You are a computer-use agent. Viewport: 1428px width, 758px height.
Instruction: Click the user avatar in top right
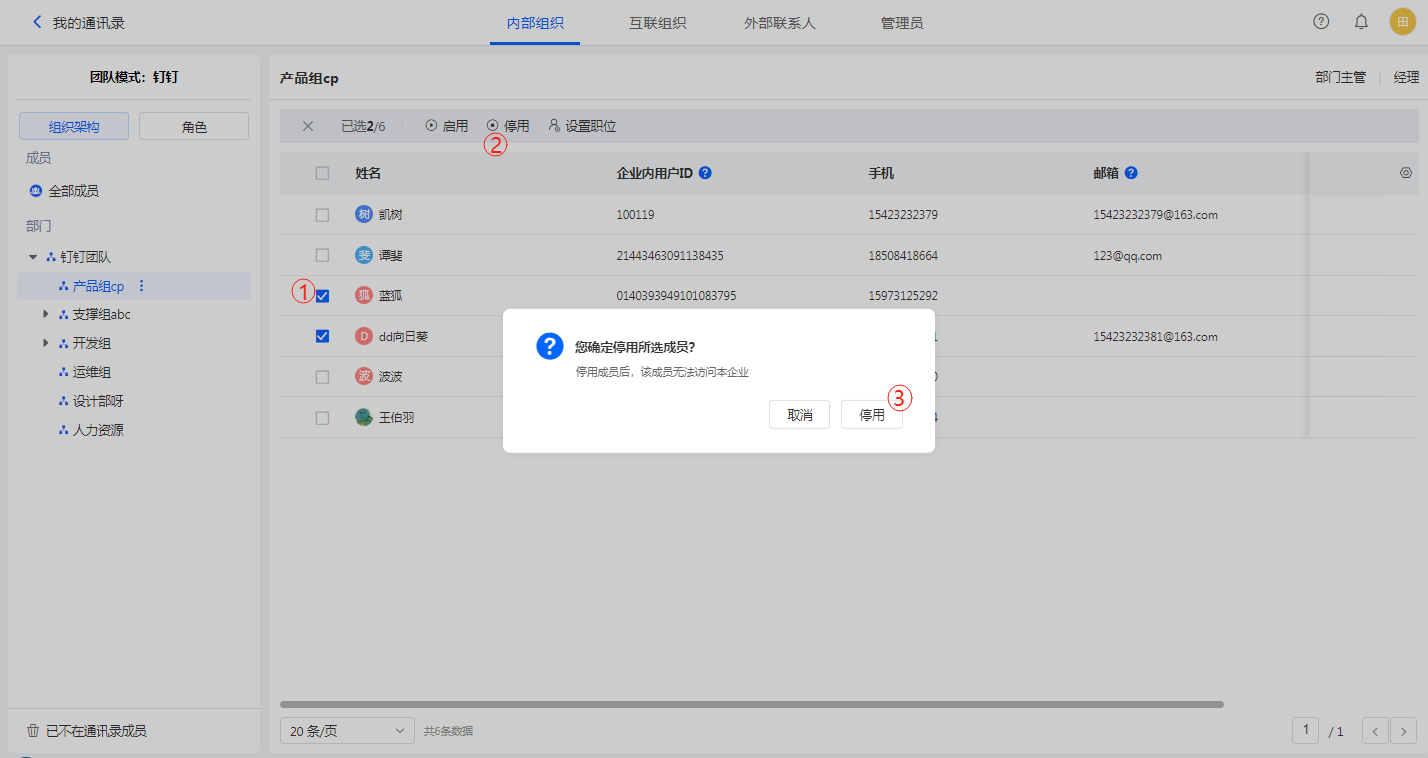coord(1402,22)
